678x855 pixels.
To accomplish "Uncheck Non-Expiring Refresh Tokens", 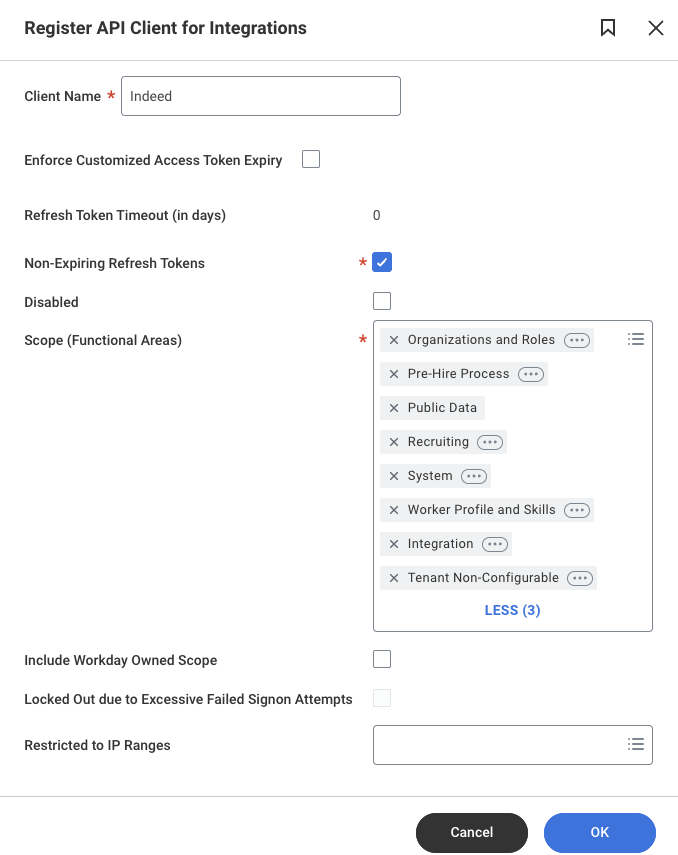I will (x=382, y=262).
